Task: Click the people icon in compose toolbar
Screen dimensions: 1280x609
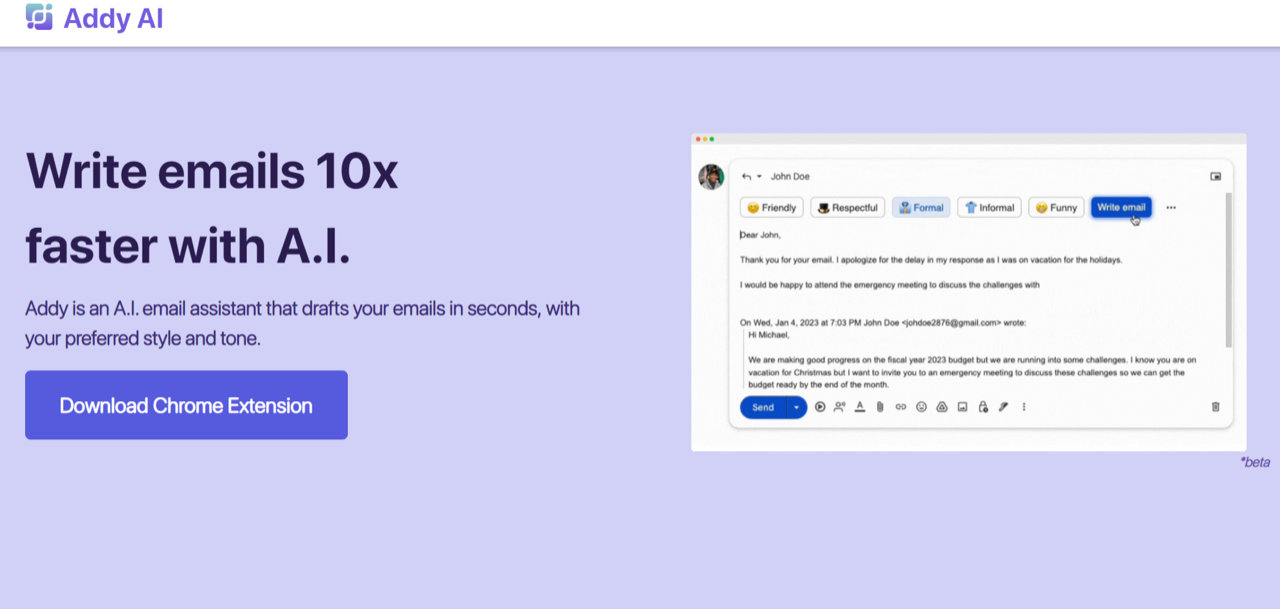Action: coord(840,407)
